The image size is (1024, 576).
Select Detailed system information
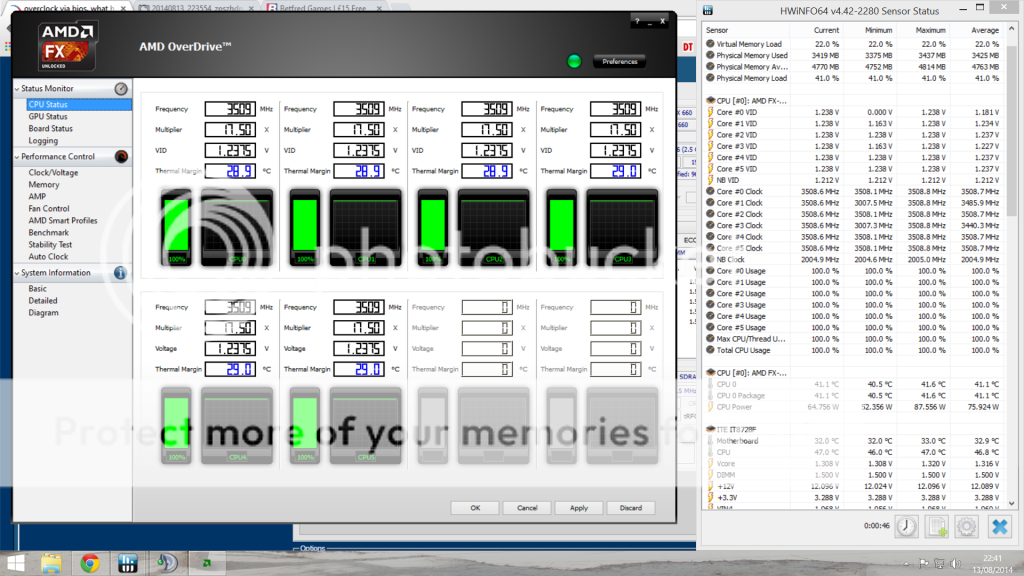(x=42, y=300)
